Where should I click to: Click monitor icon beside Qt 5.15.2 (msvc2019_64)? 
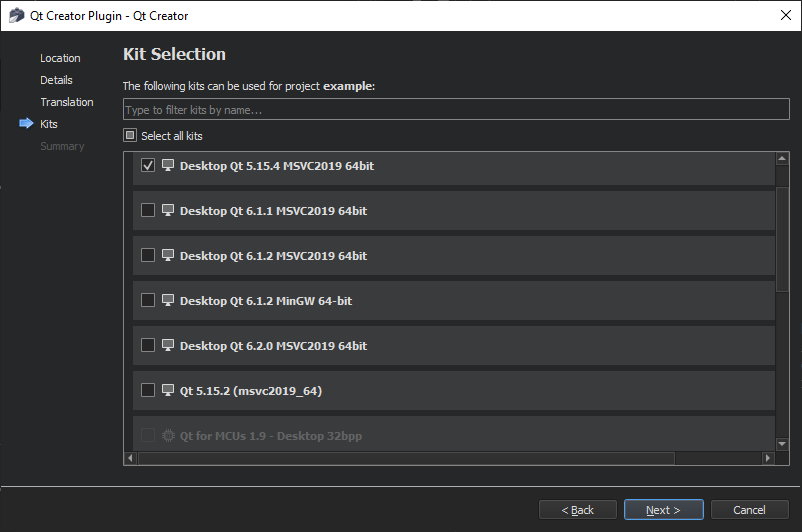click(x=168, y=391)
